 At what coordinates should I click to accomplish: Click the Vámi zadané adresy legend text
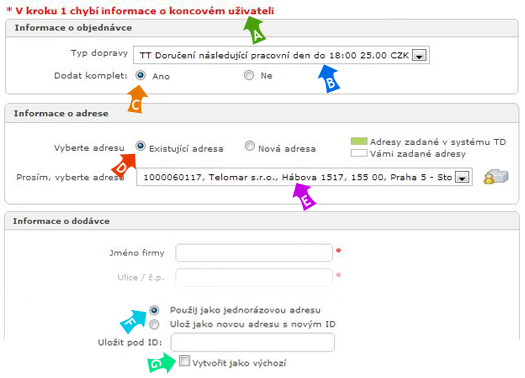pos(418,154)
